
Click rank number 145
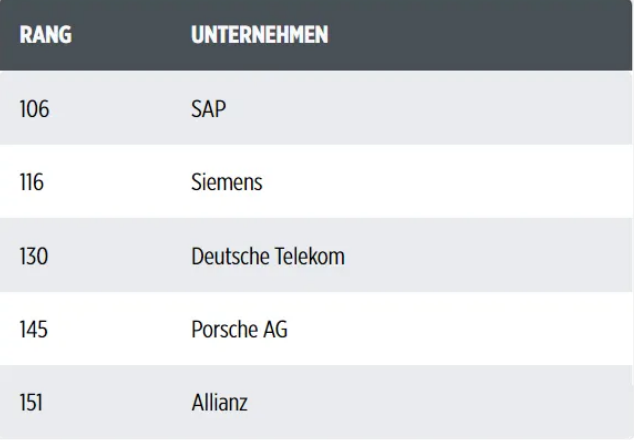coord(34,329)
